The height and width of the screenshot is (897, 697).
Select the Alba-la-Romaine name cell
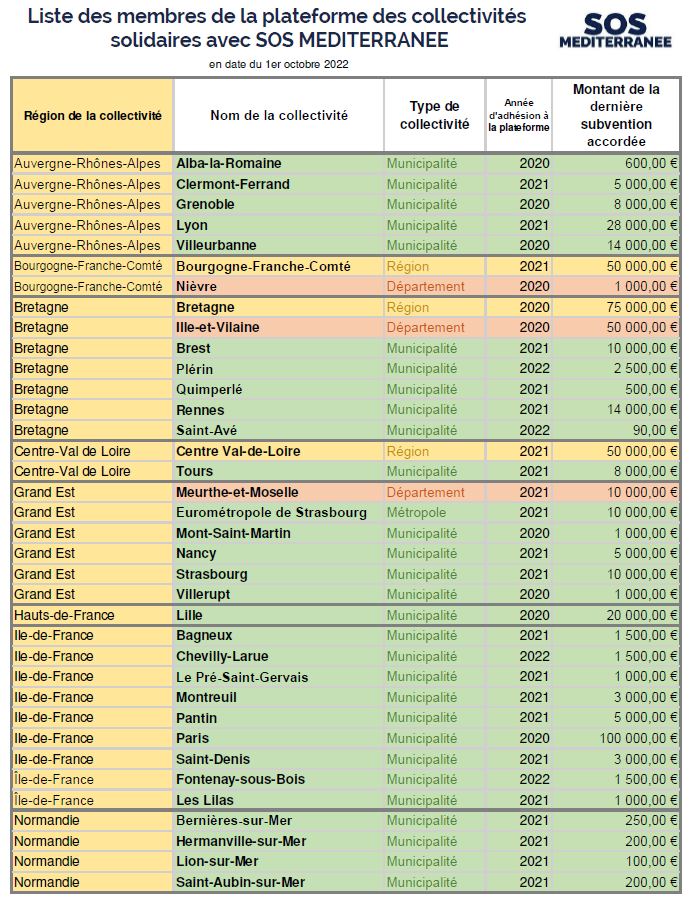pyautogui.click(x=229, y=163)
